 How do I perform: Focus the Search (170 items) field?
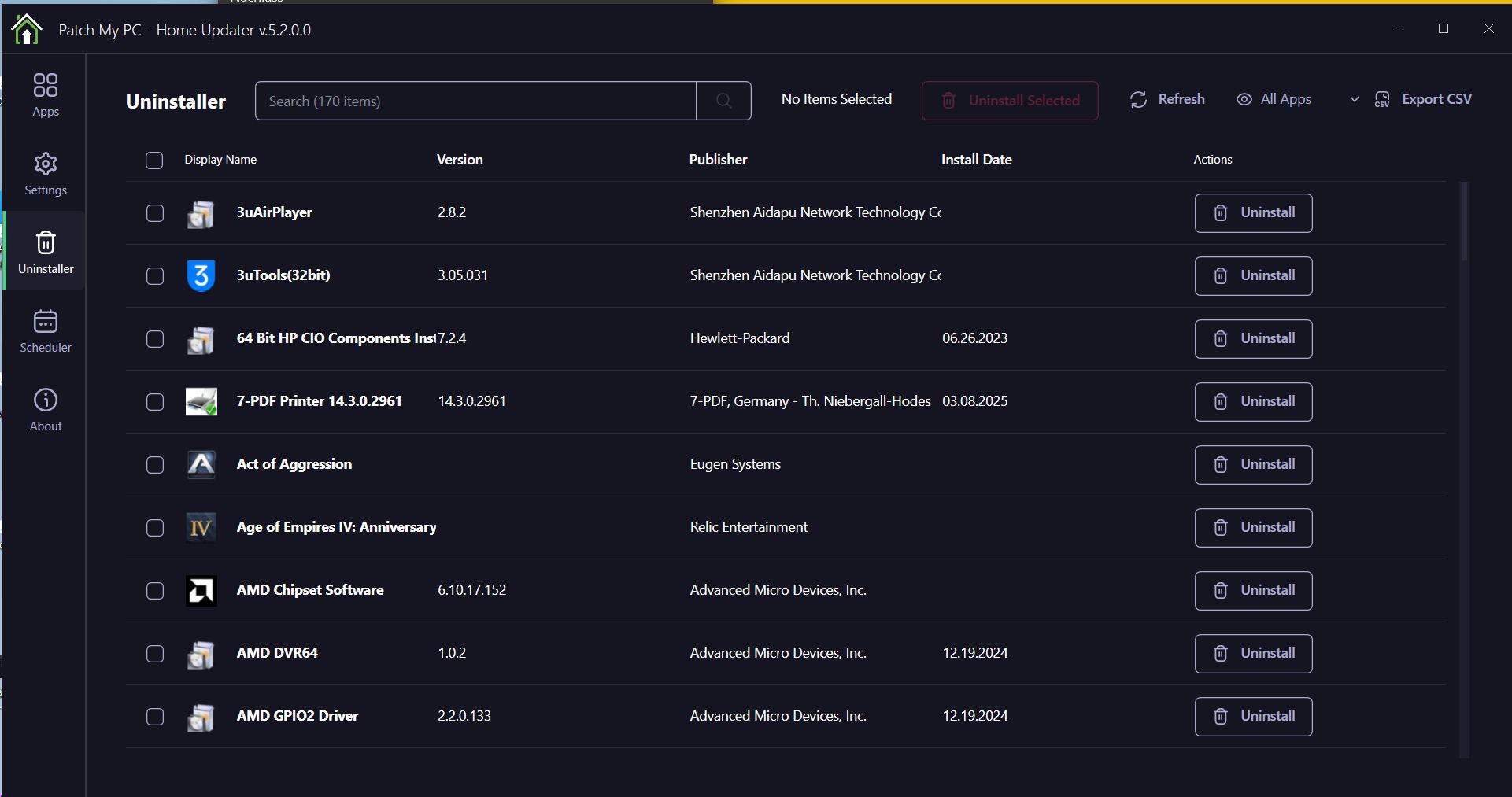(475, 101)
